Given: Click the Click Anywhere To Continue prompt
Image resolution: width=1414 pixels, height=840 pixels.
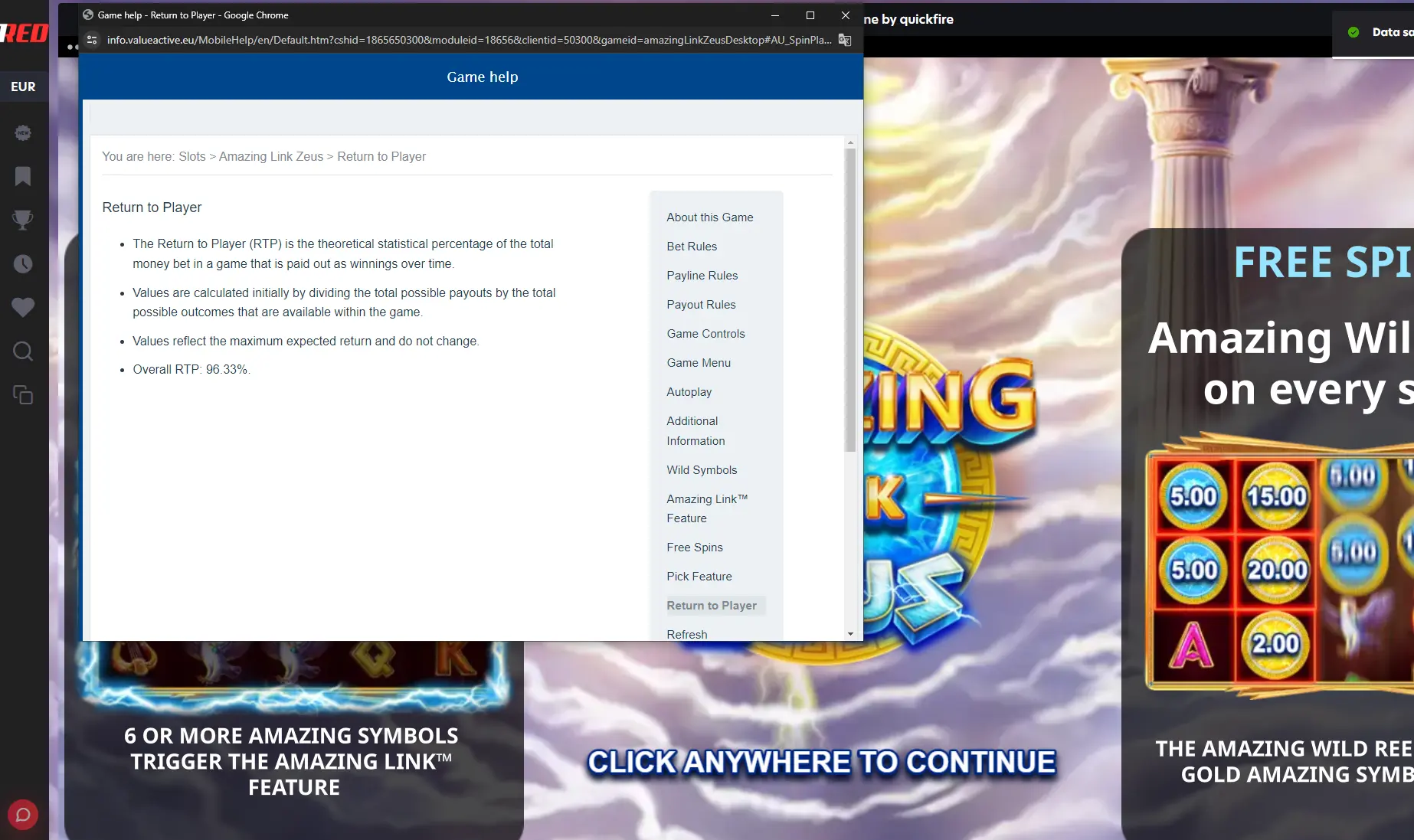Looking at the screenshot, I should pos(822,762).
